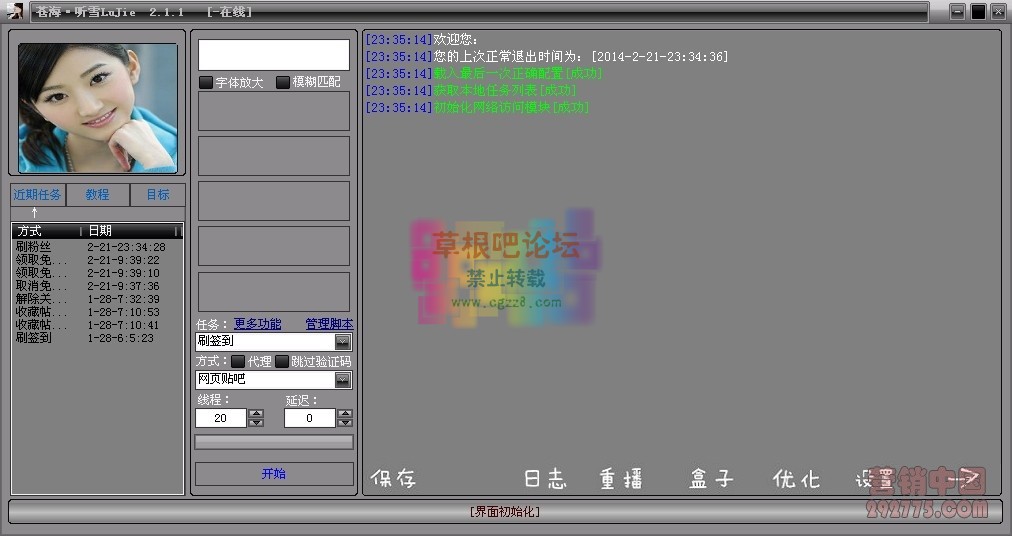Select the row dated 1-28-7:10:41
Viewport: 1012px width, 536px height.
[97, 324]
